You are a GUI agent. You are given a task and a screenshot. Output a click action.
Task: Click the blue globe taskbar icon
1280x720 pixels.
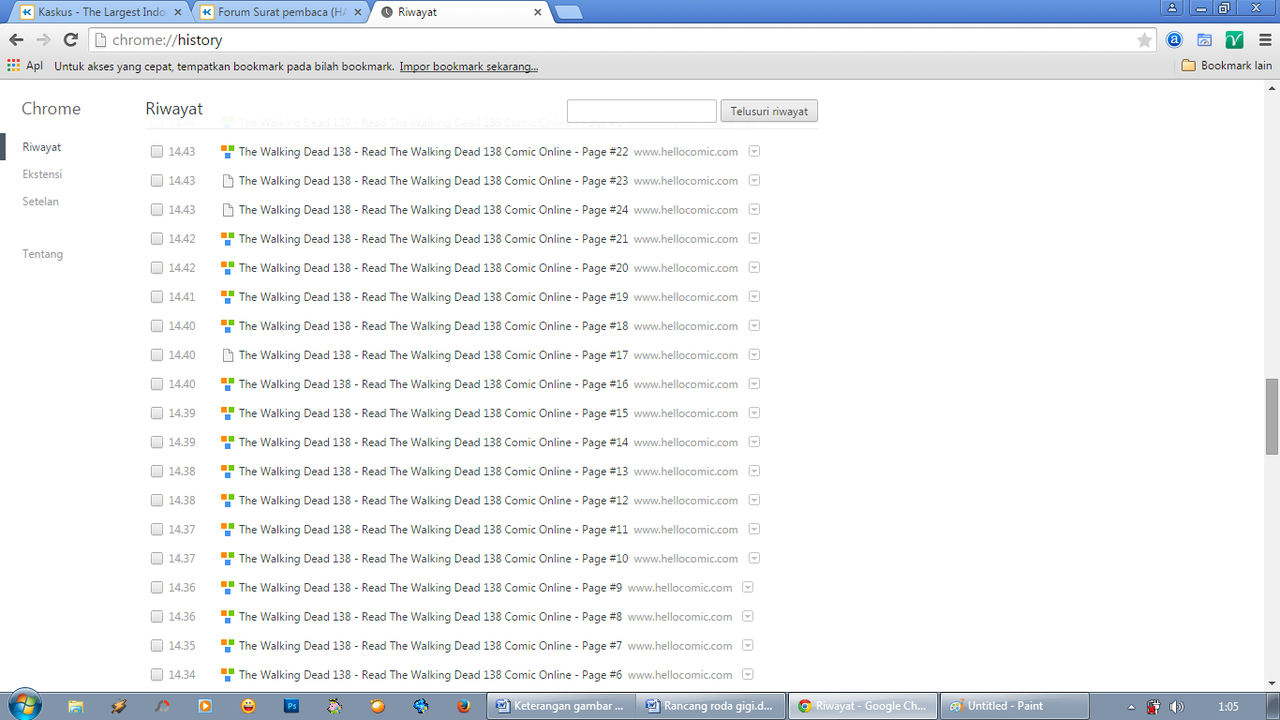coord(421,706)
